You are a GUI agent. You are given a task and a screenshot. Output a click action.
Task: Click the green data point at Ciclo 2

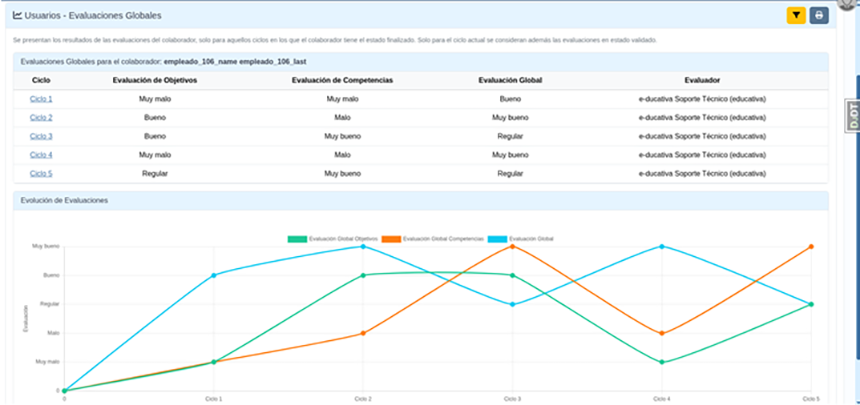(363, 275)
